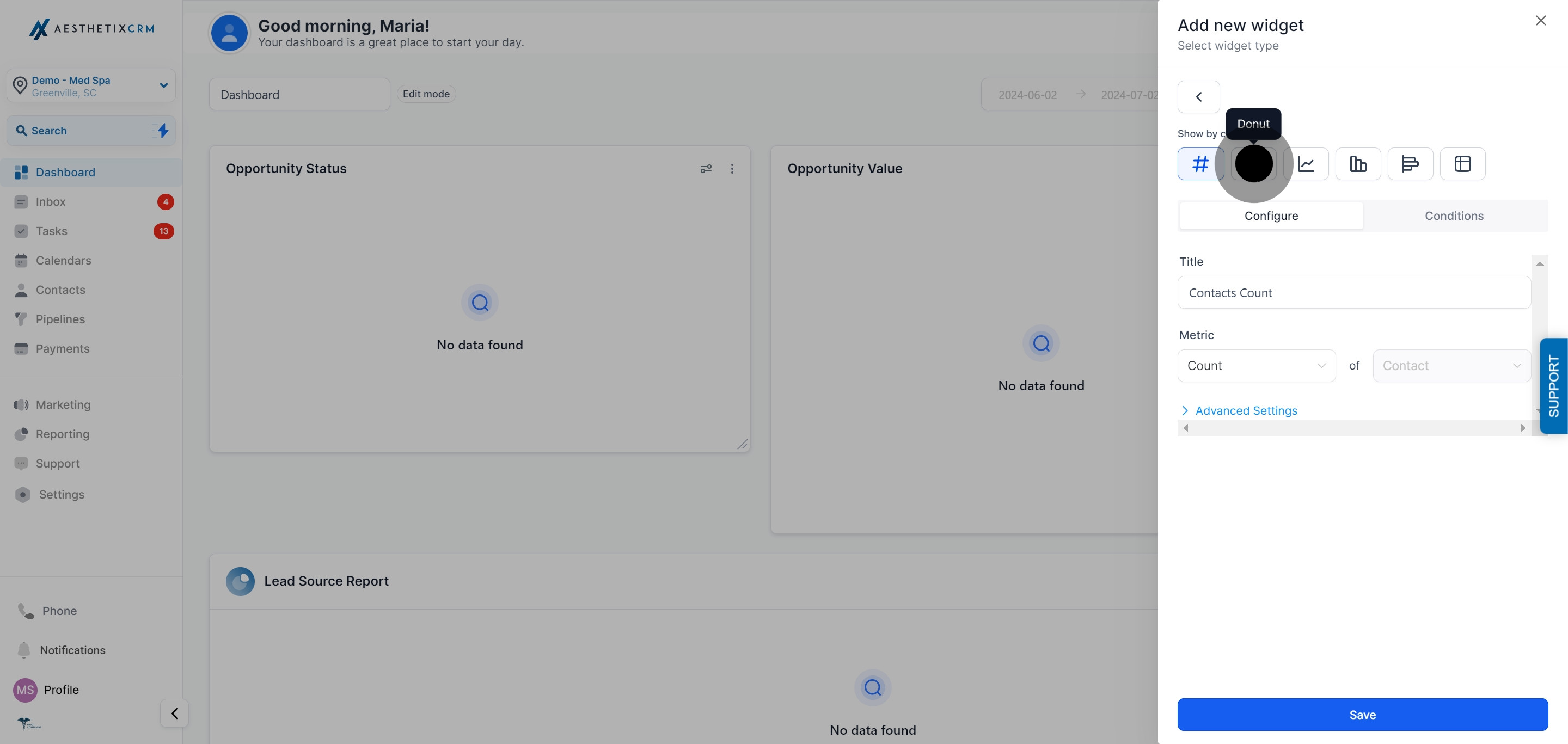Switch to the Conditions tab
The image size is (1568, 744).
coord(1454,216)
